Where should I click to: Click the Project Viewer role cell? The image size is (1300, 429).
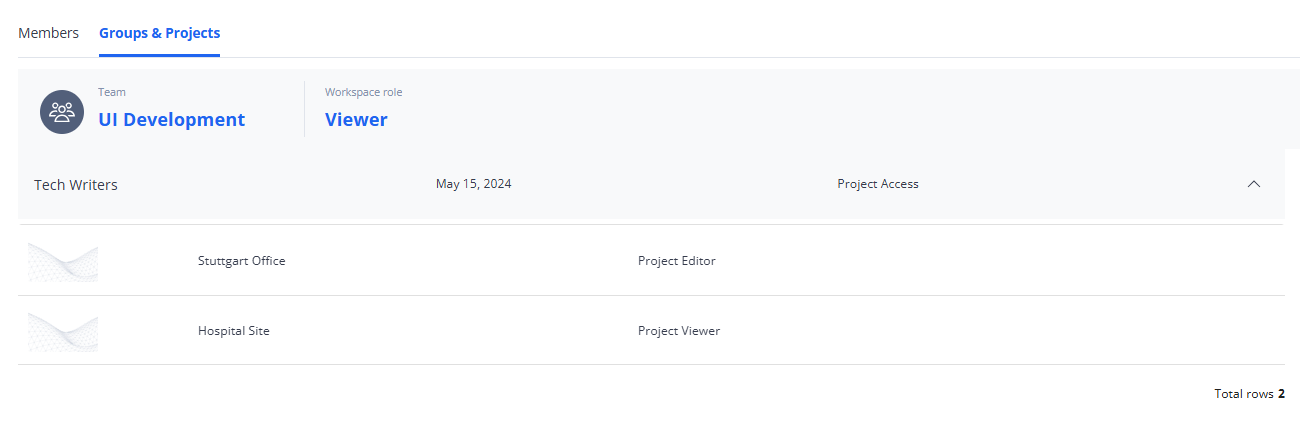[678, 331]
